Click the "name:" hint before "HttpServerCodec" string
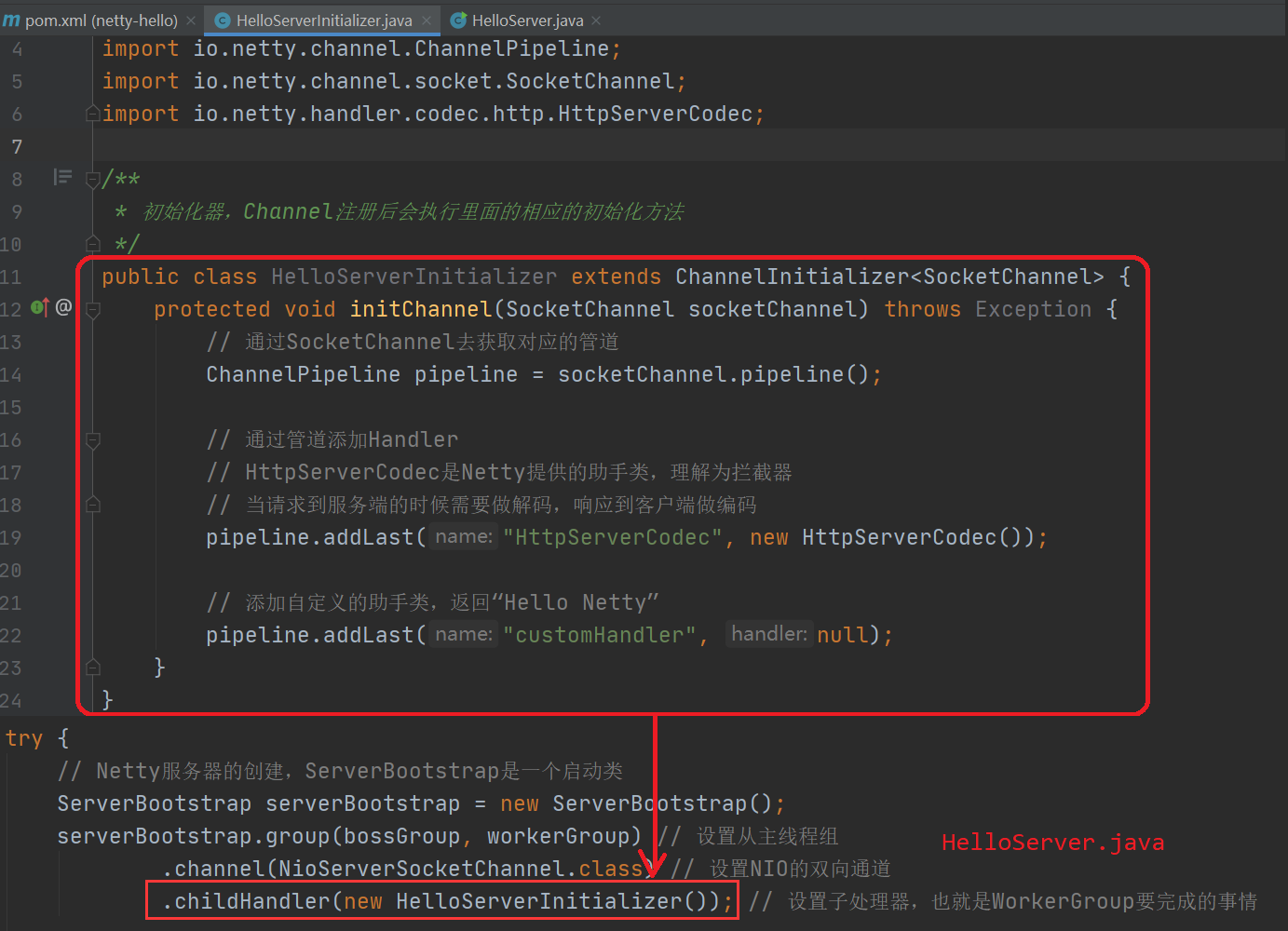 click(463, 537)
